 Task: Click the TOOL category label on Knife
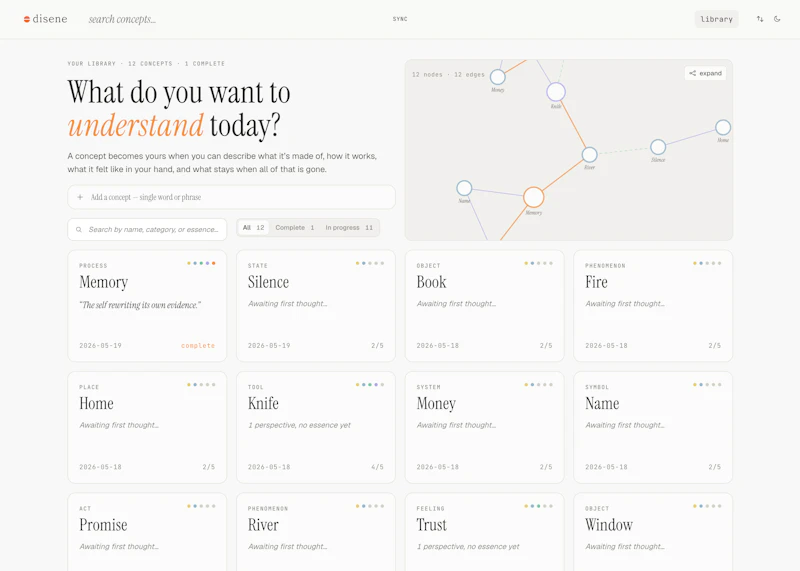[256, 387]
